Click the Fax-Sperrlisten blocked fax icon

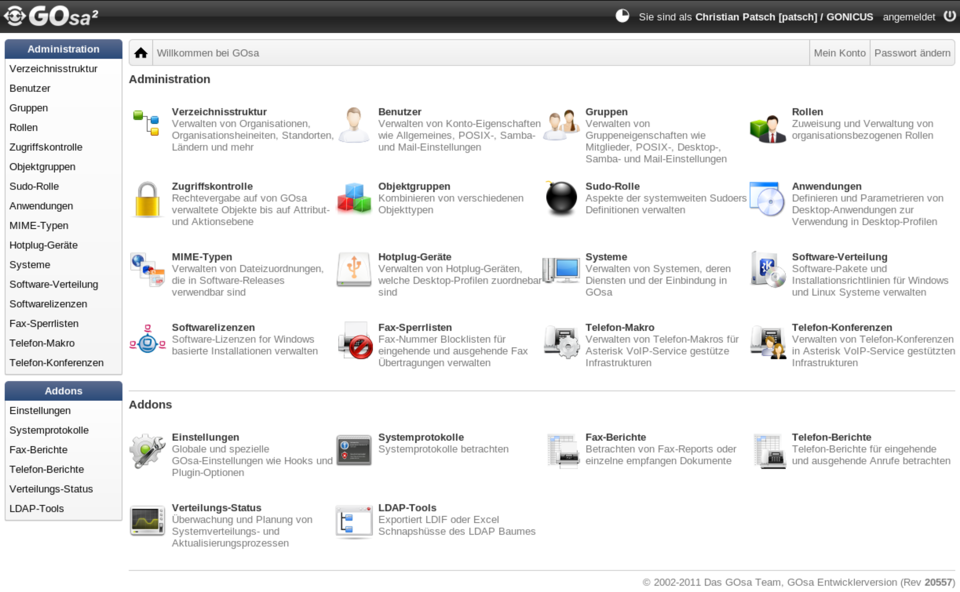[356, 341]
